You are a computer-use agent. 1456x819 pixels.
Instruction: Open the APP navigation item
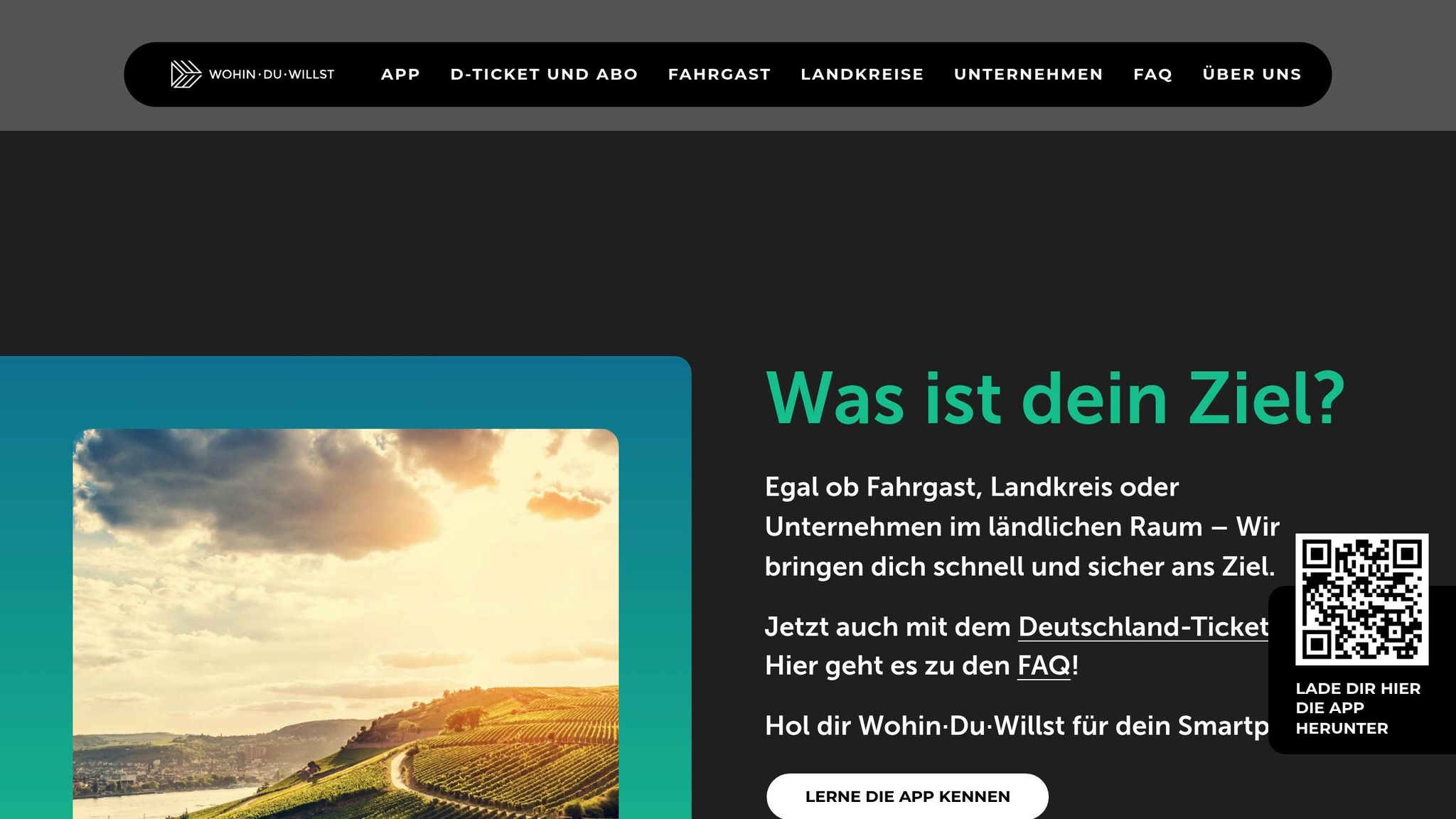[400, 74]
